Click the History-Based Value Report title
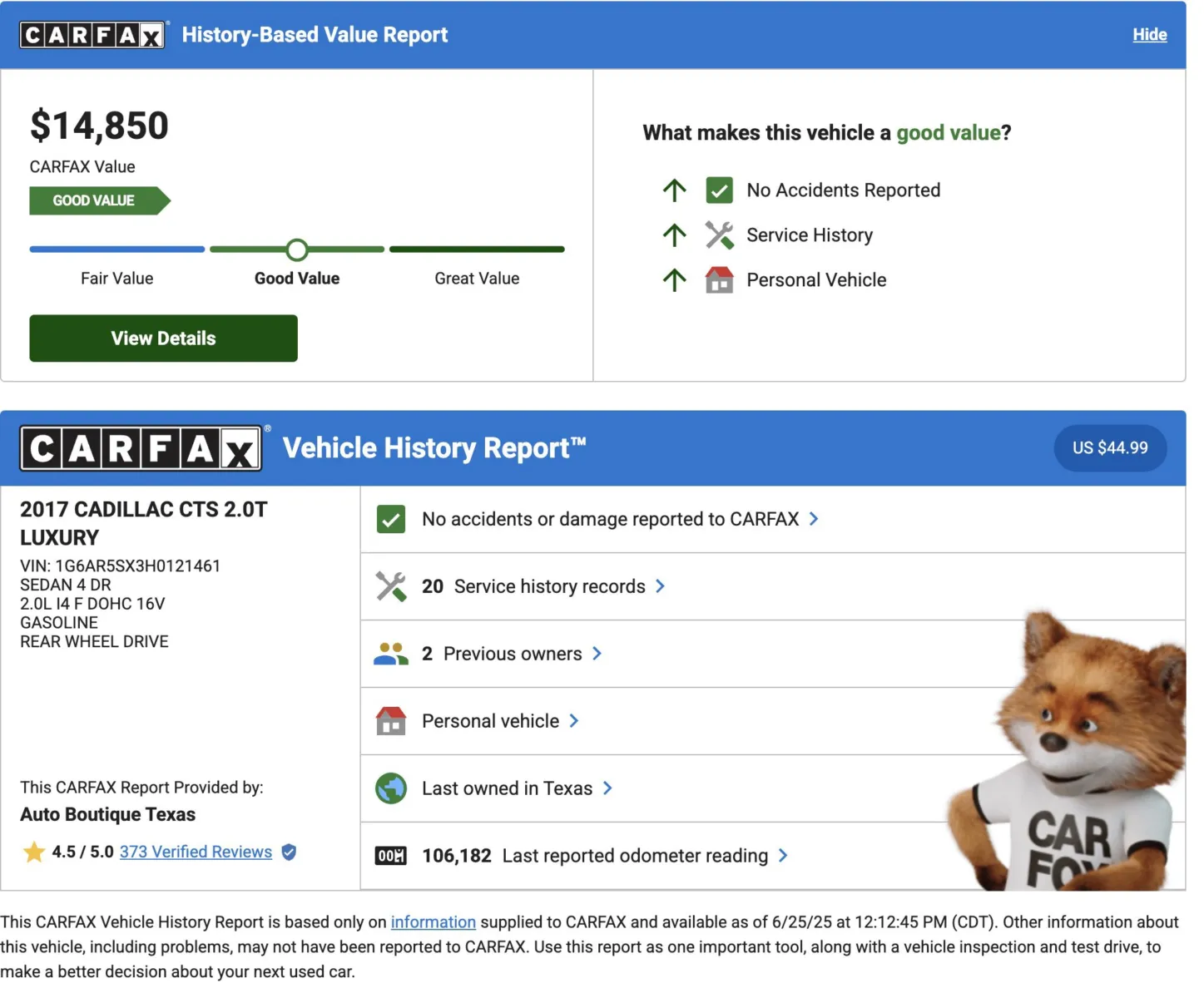 pyautogui.click(x=315, y=35)
